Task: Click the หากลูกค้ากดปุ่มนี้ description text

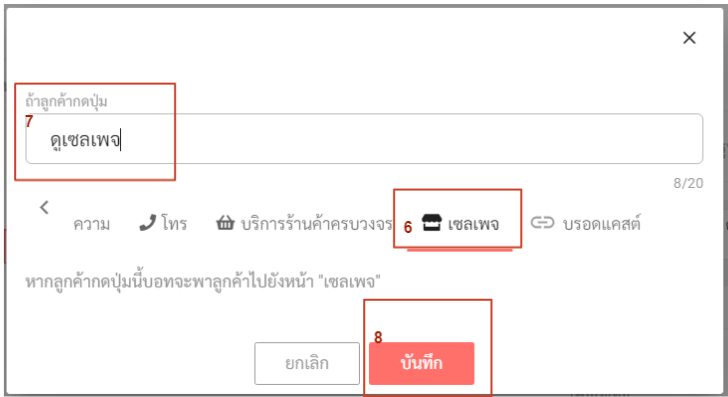Action: click(203, 281)
